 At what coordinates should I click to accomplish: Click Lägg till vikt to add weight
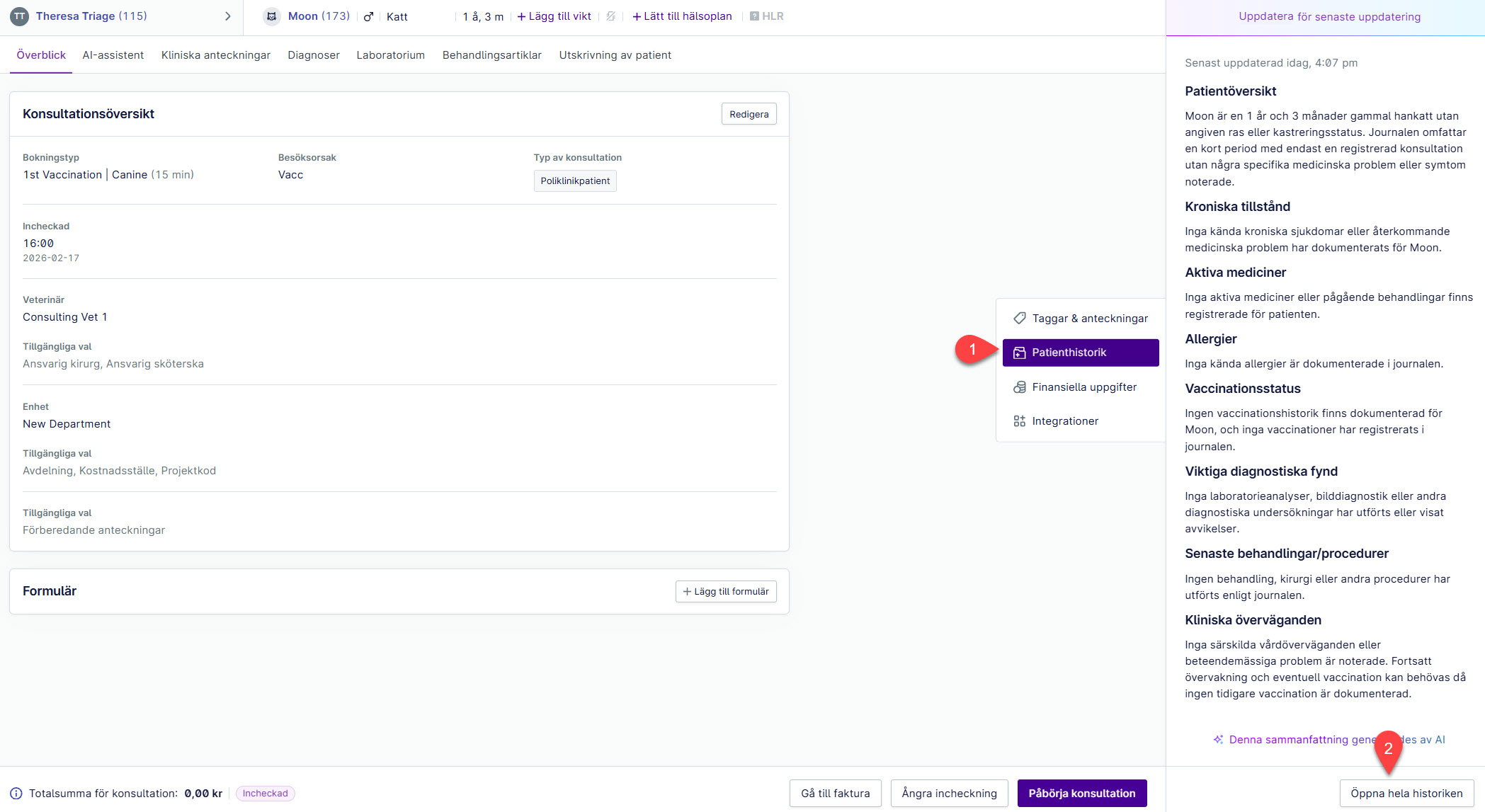coord(554,16)
